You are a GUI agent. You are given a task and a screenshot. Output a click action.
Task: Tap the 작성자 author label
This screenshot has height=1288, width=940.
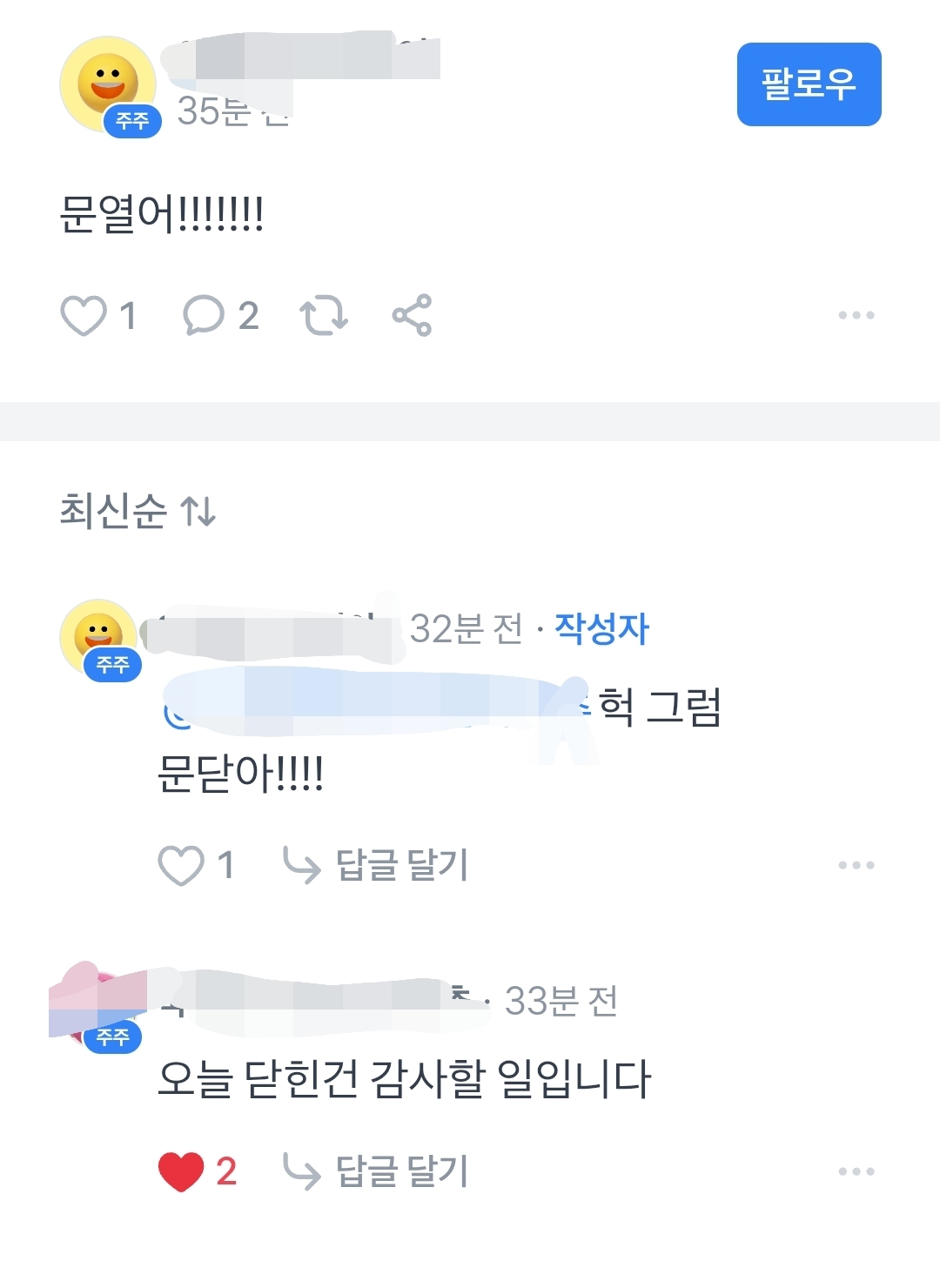tap(601, 628)
